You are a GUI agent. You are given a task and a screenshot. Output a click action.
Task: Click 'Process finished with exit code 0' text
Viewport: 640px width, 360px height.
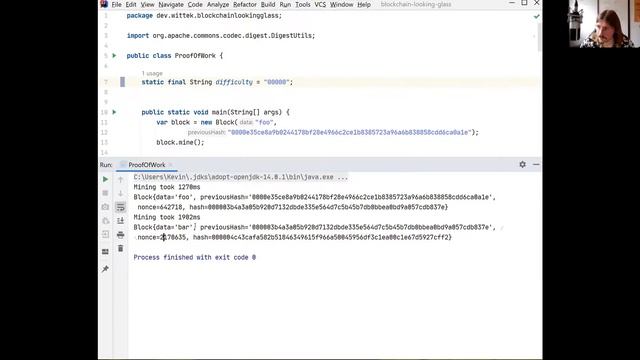(x=195, y=257)
